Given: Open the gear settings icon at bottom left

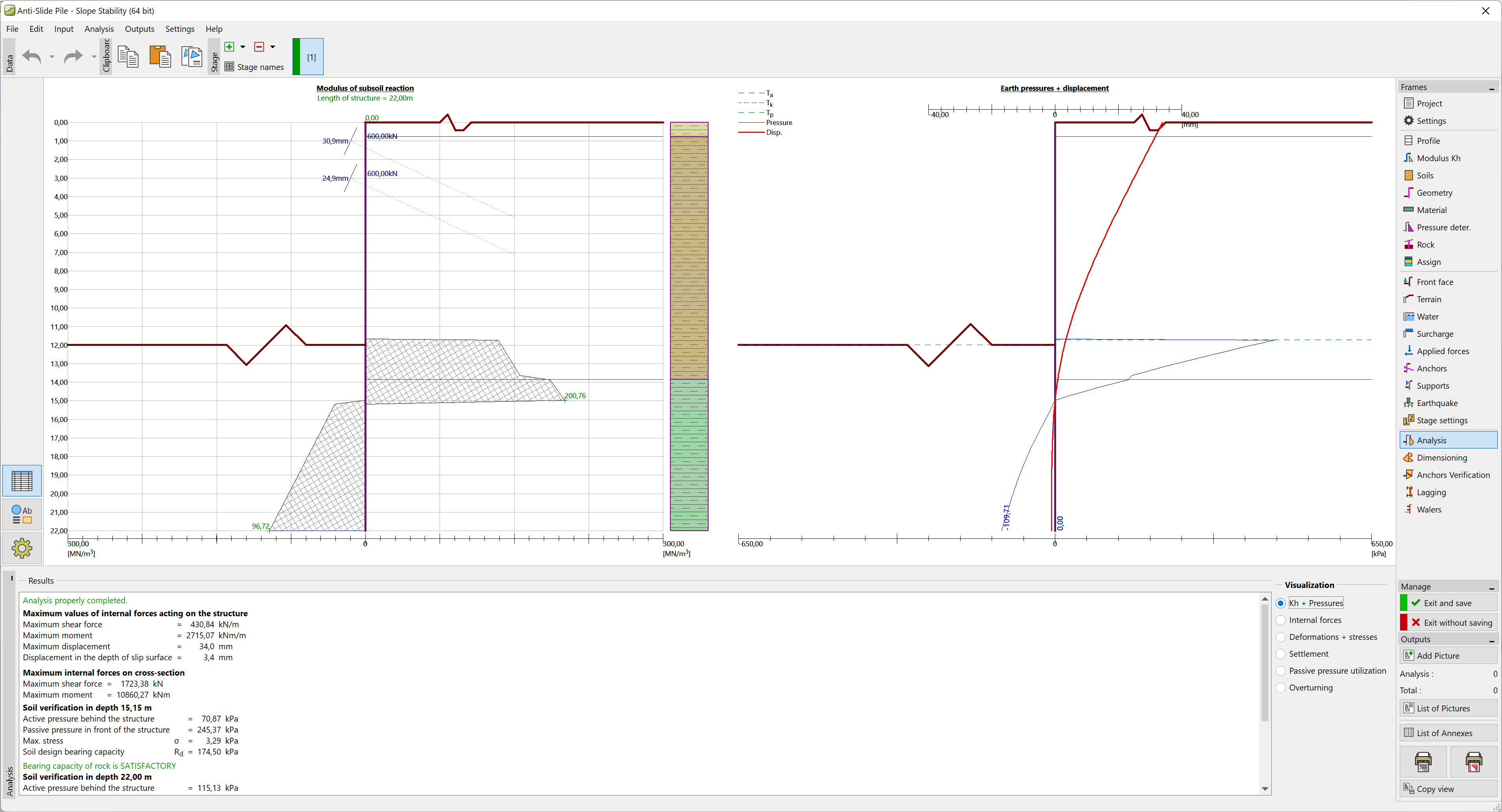Looking at the screenshot, I should [x=22, y=548].
